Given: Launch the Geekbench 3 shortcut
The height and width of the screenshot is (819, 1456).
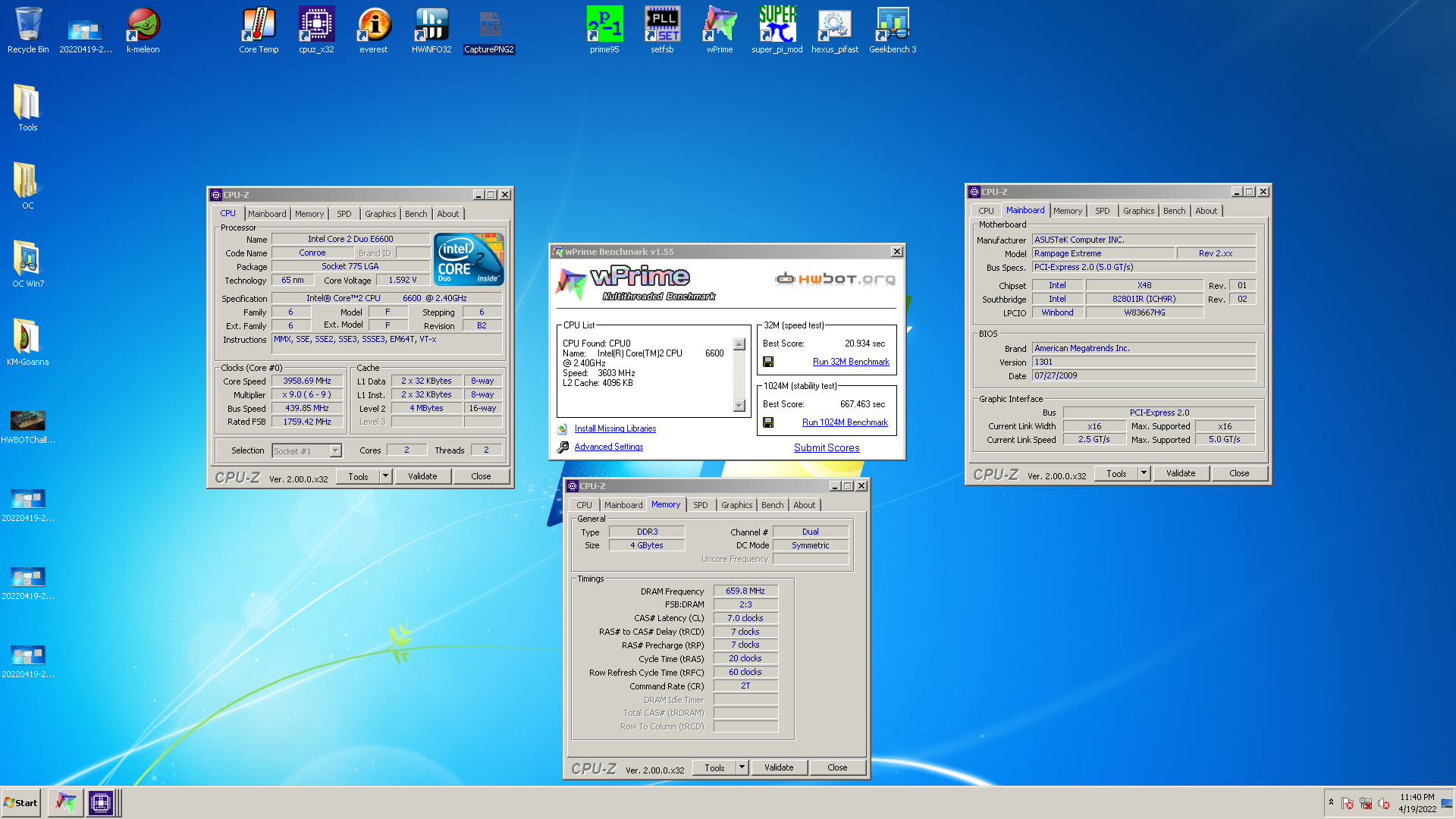Looking at the screenshot, I should (x=893, y=30).
